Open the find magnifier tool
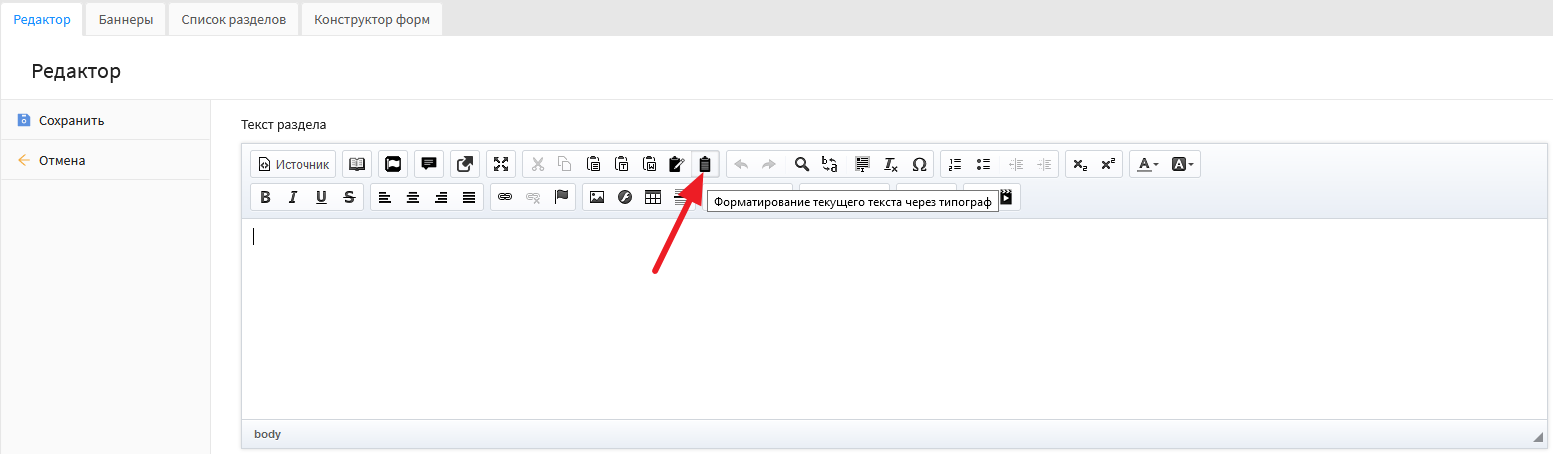 click(x=801, y=164)
